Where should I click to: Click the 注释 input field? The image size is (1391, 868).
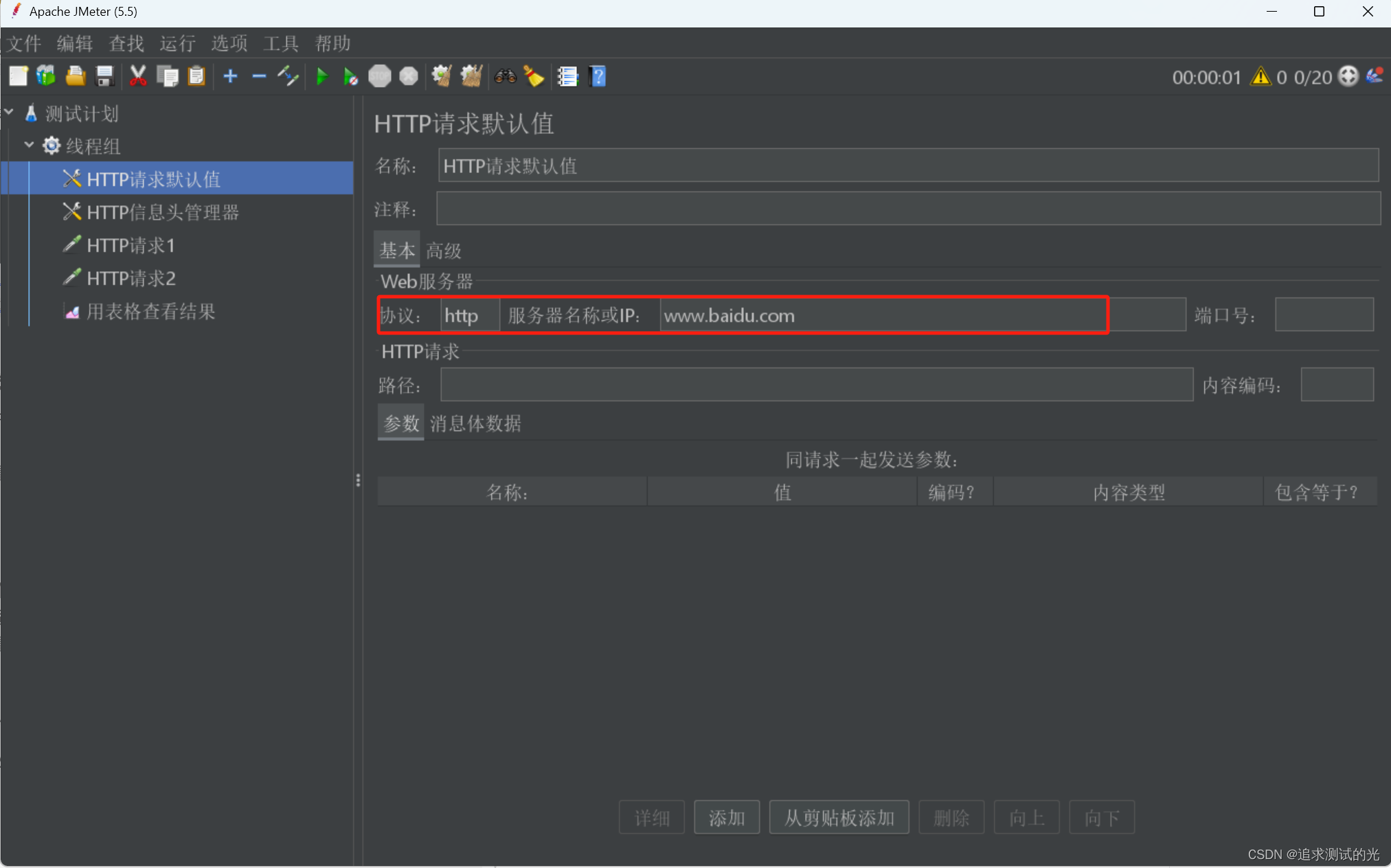908,208
